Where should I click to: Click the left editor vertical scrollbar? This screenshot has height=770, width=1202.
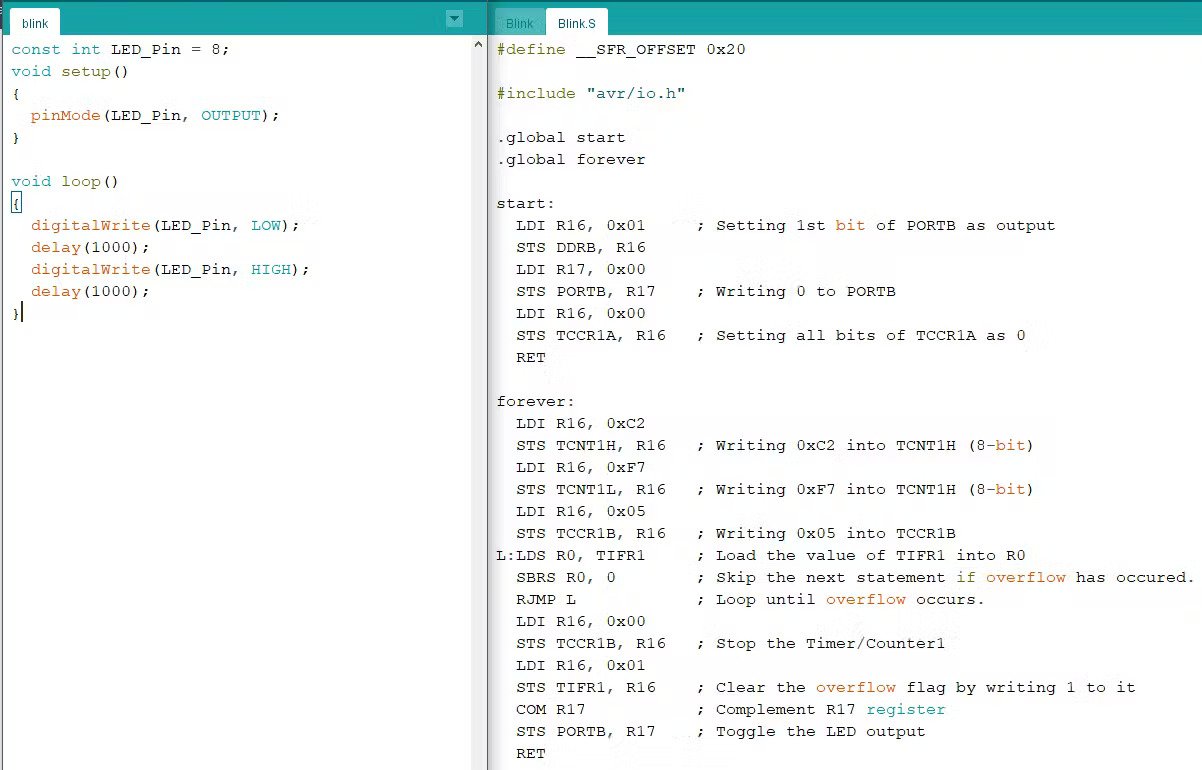[x=478, y=400]
